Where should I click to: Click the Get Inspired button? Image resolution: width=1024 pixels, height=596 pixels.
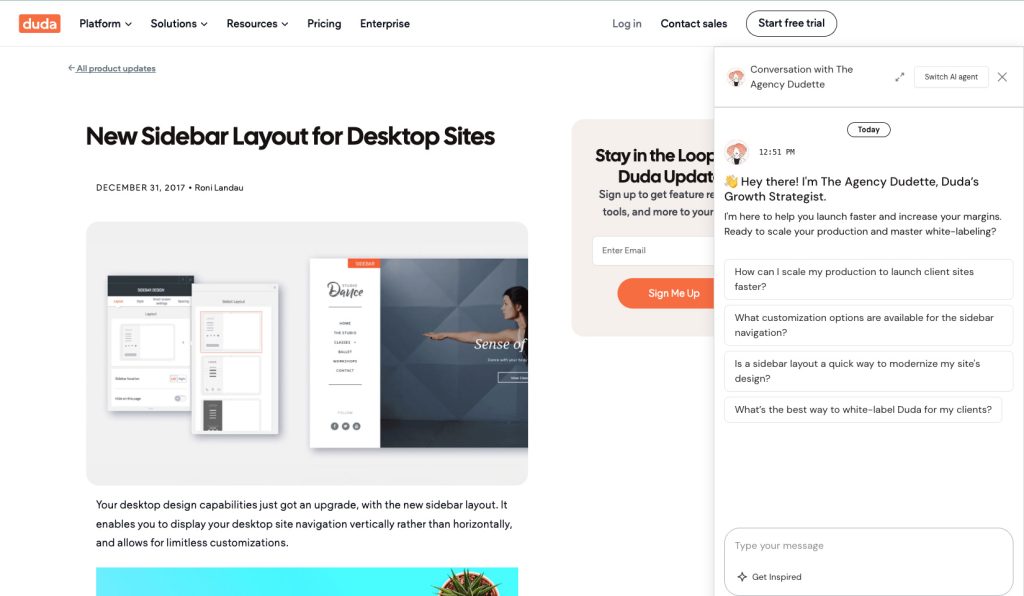coord(769,576)
